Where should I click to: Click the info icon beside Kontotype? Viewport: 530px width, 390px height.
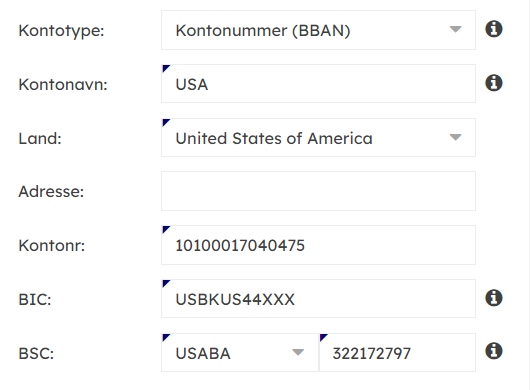[x=494, y=29]
